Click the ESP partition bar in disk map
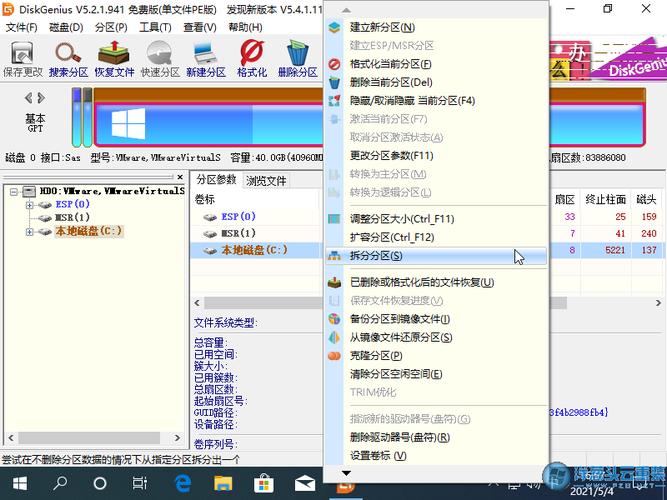This screenshot has width=667, height=500. tap(77, 117)
